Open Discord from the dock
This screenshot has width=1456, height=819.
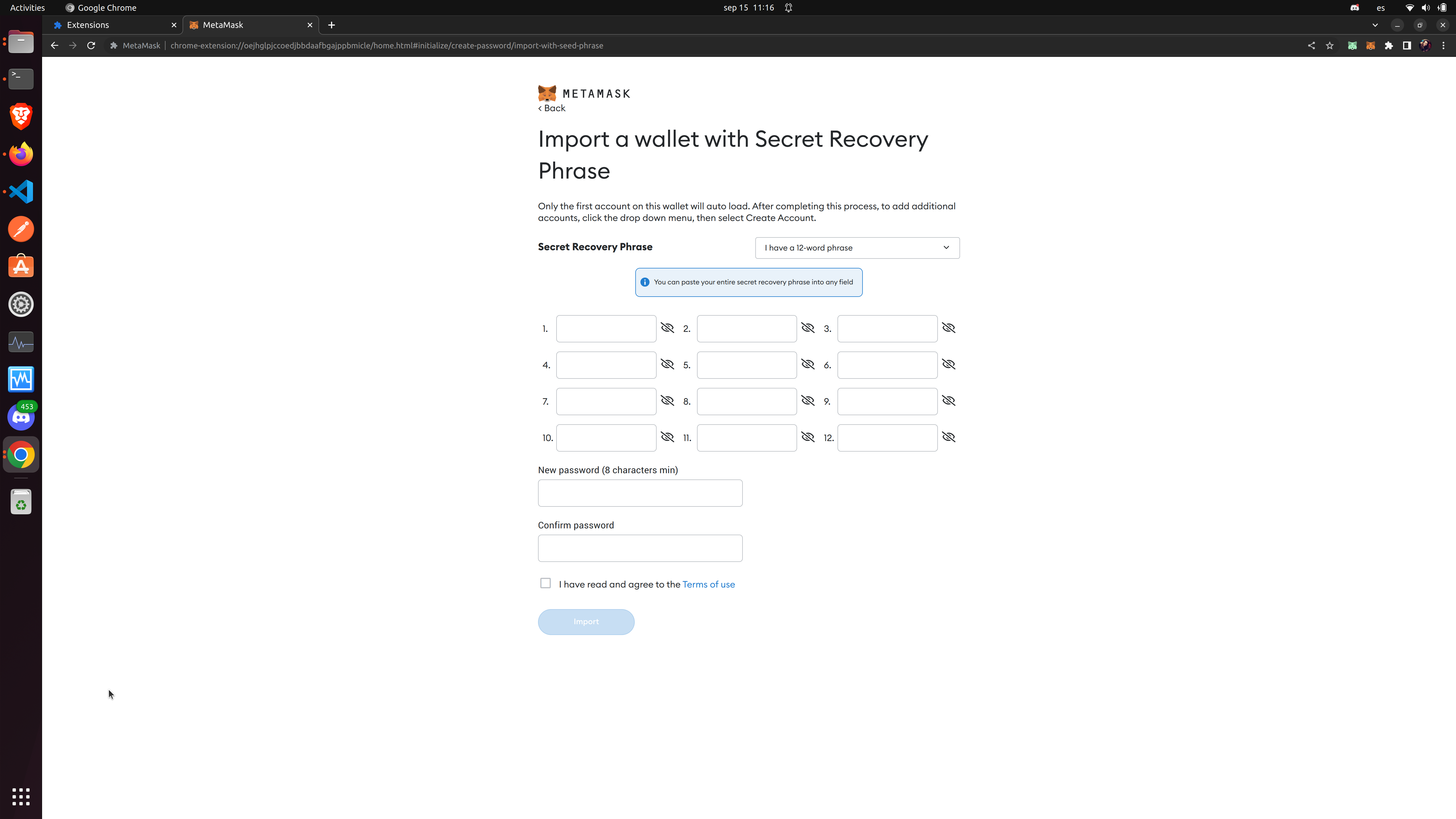(x=20, y=417)
